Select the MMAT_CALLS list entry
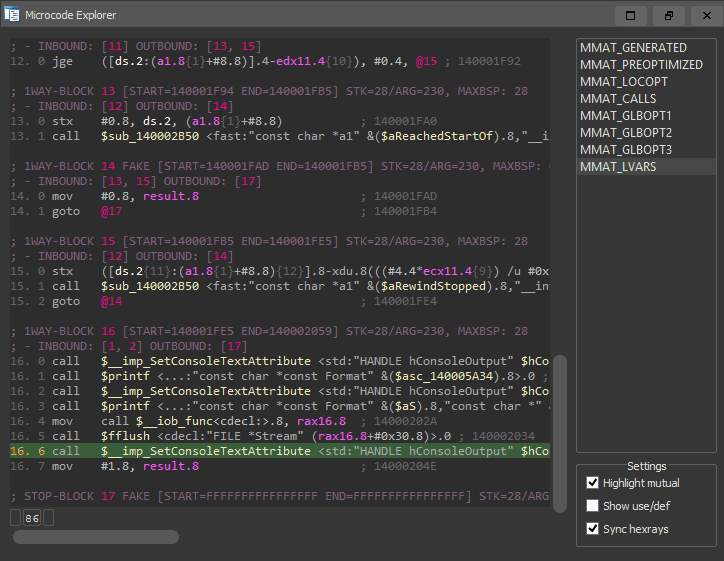The image size is (724, 561). point(618,99)
